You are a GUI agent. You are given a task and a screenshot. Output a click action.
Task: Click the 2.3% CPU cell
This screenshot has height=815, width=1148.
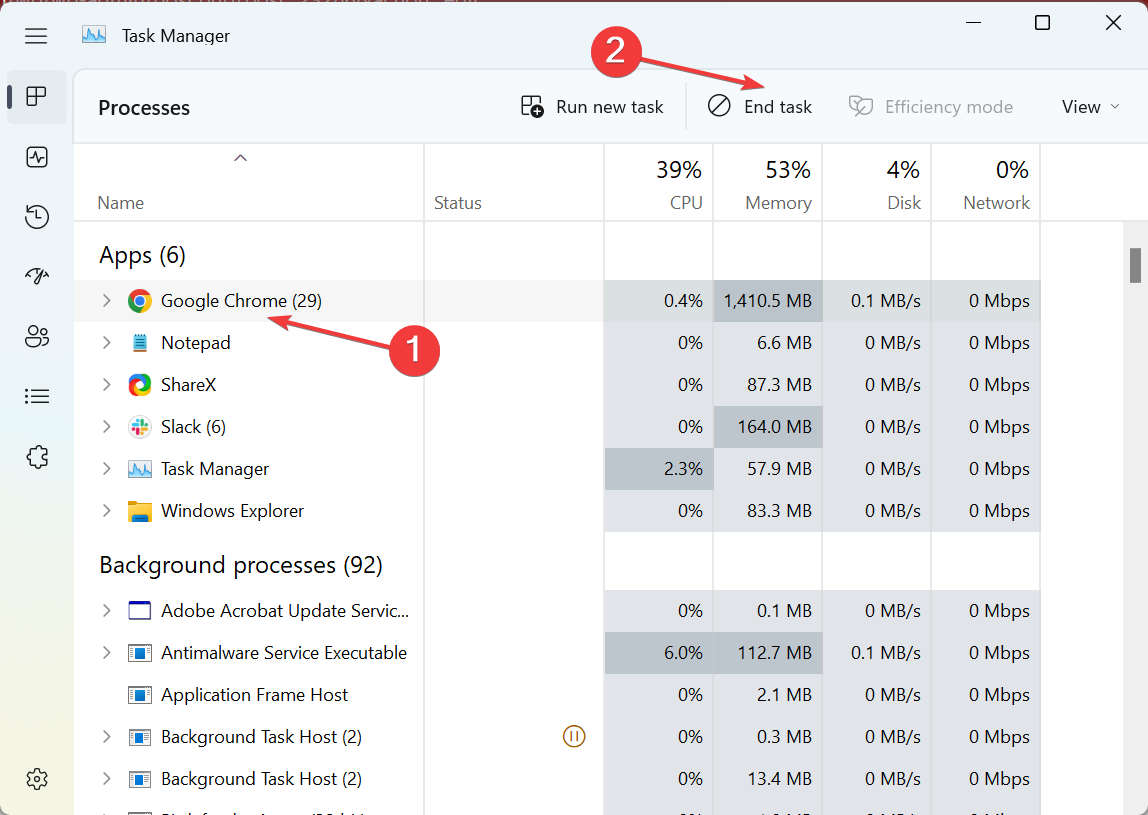[x=659, y=469]
